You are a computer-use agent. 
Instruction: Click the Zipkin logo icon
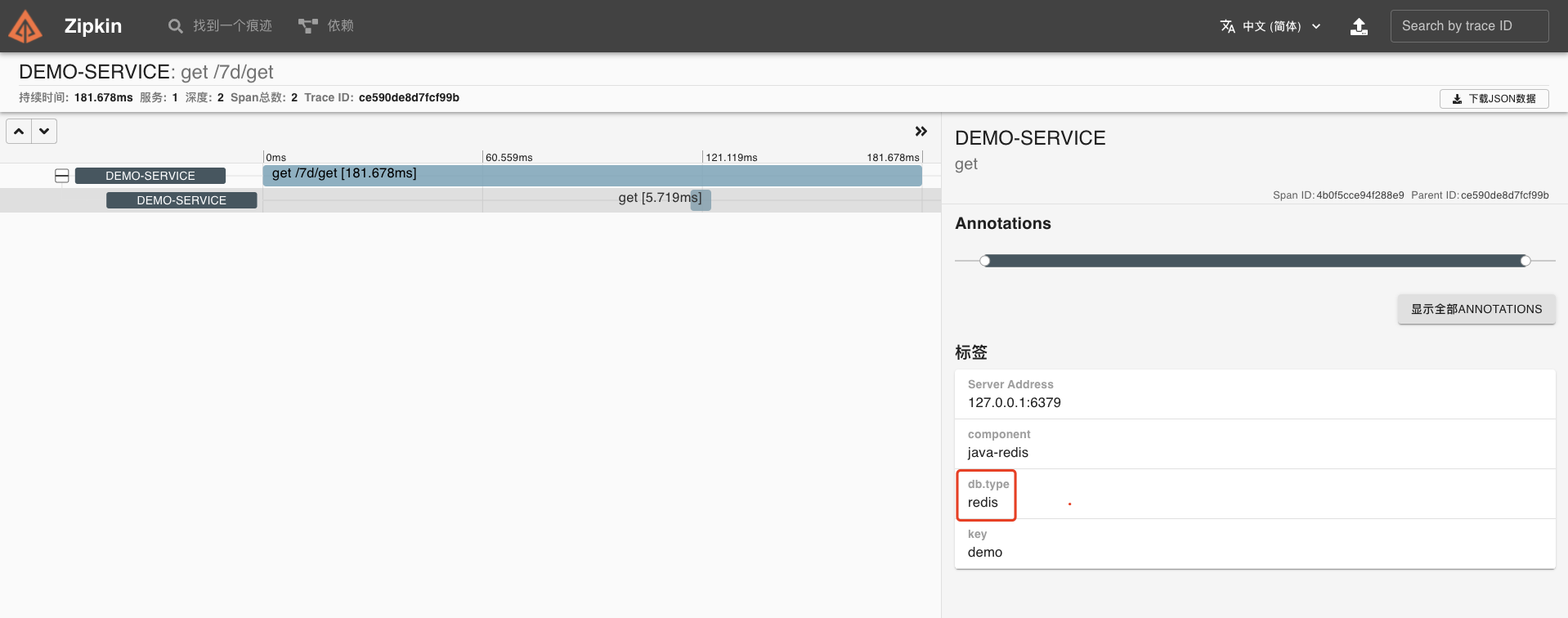point(25,26)
